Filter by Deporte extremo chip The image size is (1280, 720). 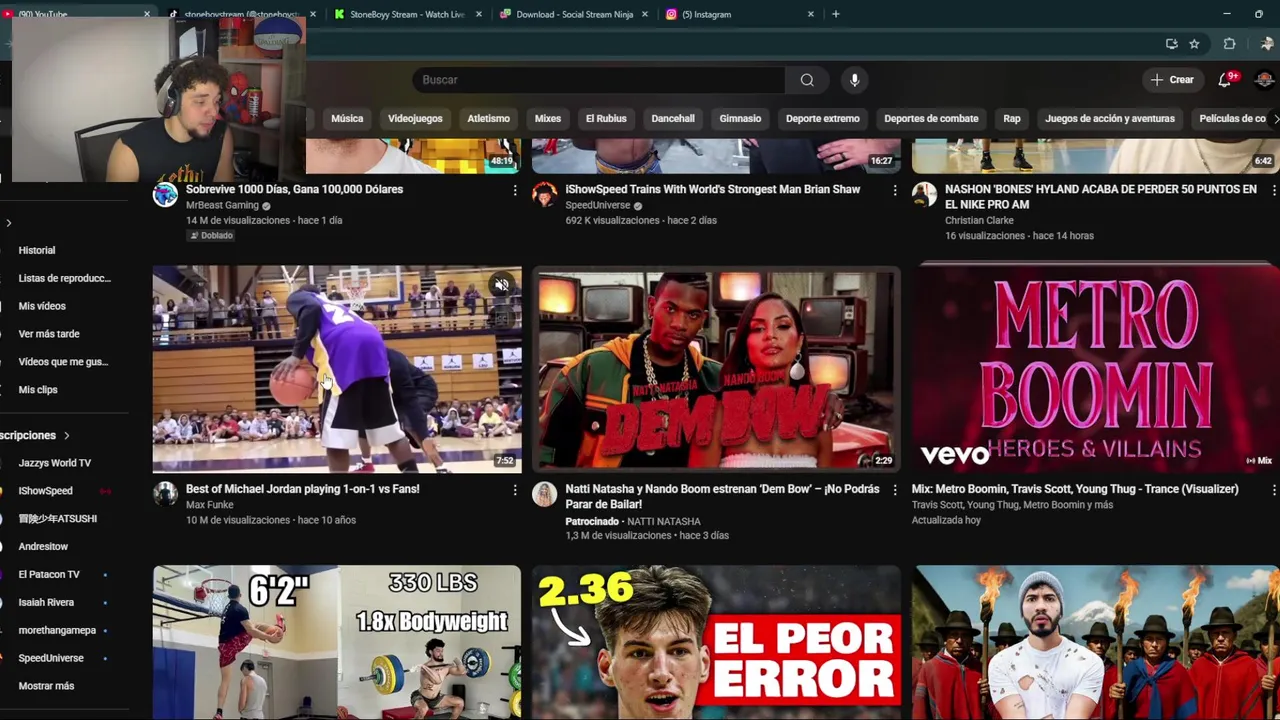(823, 118)
